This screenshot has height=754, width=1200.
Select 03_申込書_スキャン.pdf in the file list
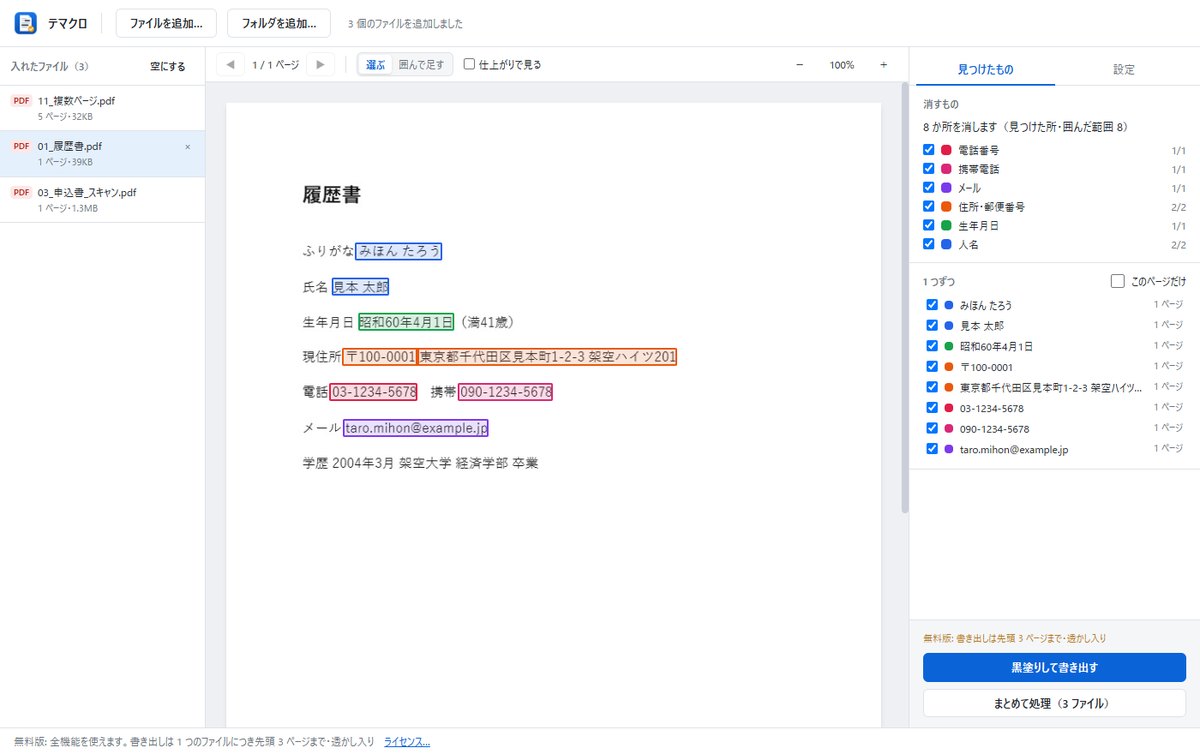pyautogui.click(x=102, y=199)
